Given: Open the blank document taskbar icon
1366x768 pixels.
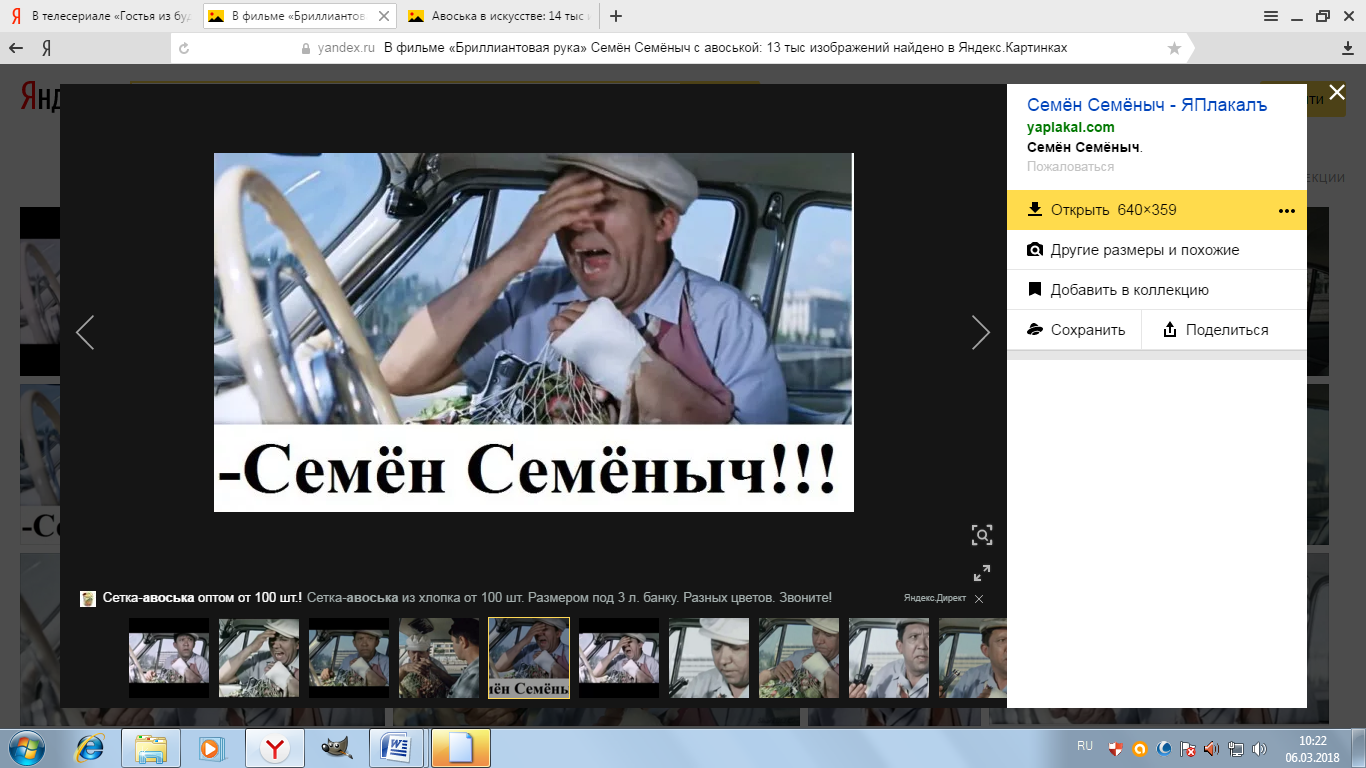Looking at the screenshot, I should pos(461,748).
